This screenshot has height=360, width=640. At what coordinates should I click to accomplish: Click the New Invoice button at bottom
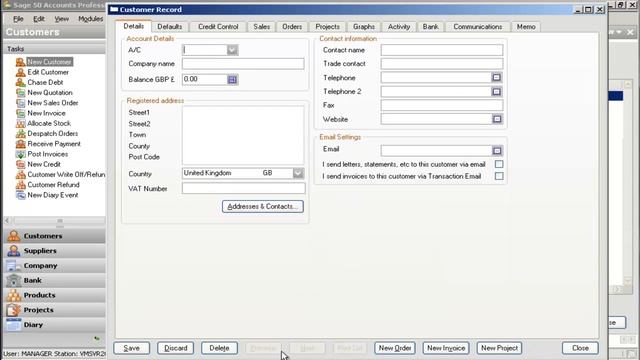point(446,348)
